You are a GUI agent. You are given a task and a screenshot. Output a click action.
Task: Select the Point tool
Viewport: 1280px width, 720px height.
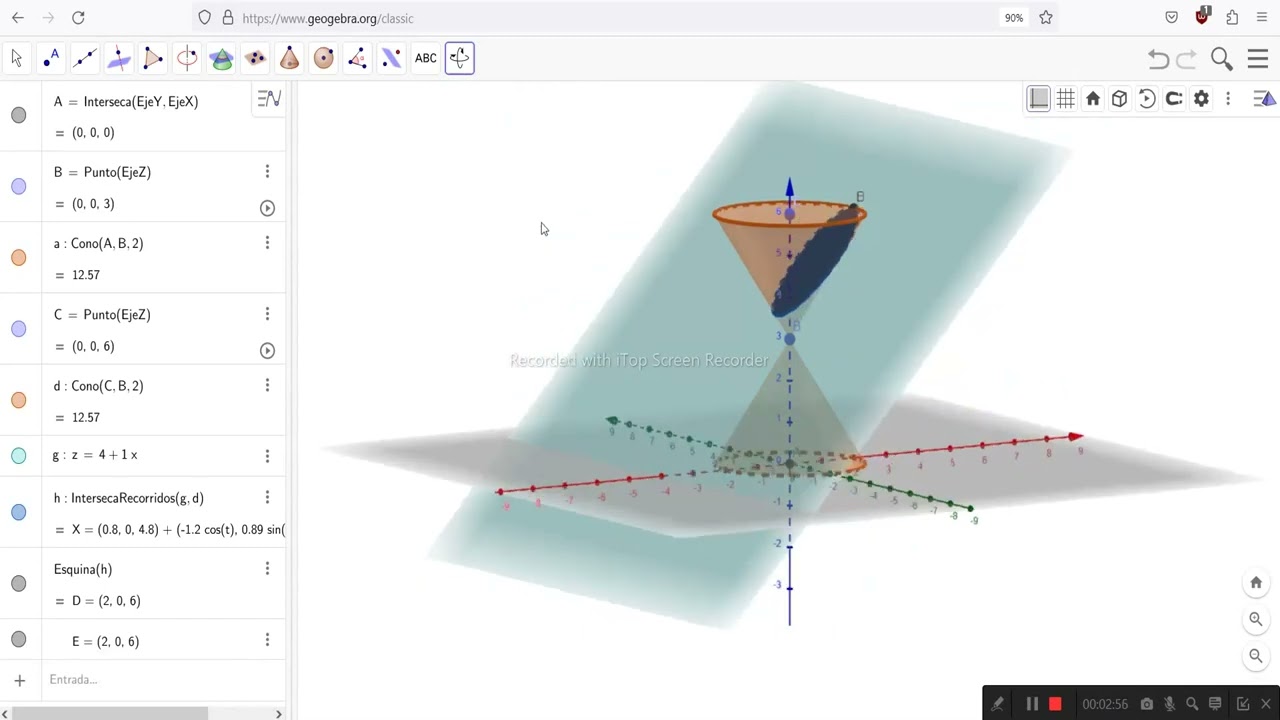(51, 58)
